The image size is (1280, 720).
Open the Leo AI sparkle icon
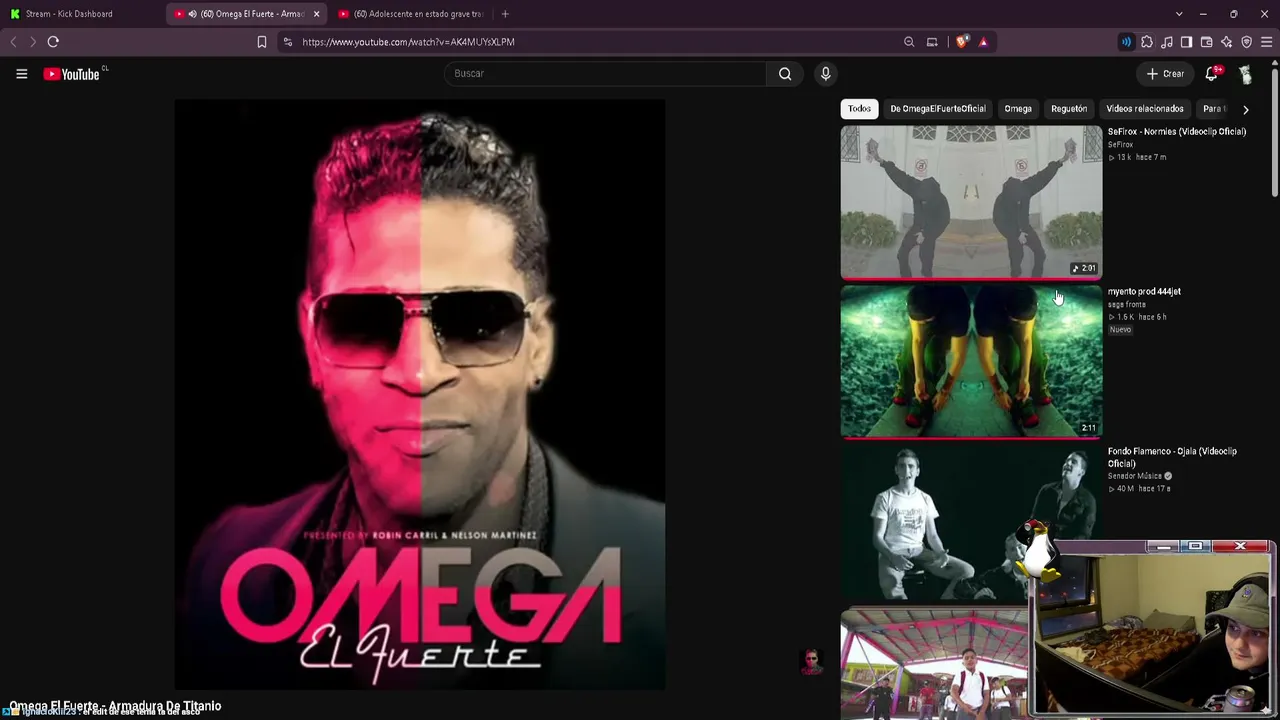[x=1226, y=42]
